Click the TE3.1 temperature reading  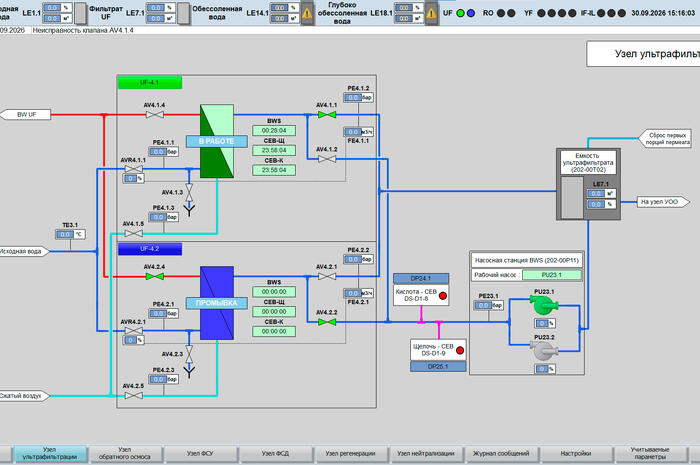(70, 234)
